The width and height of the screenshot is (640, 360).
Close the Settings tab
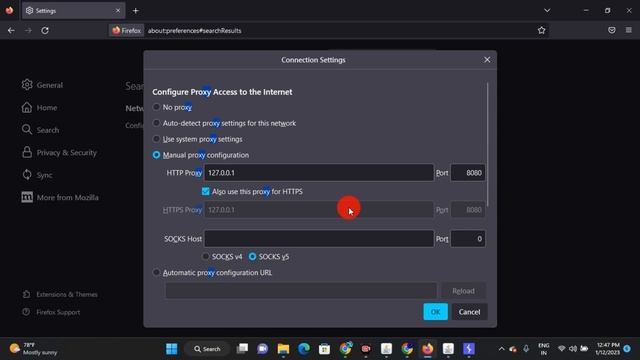point(118,11)
